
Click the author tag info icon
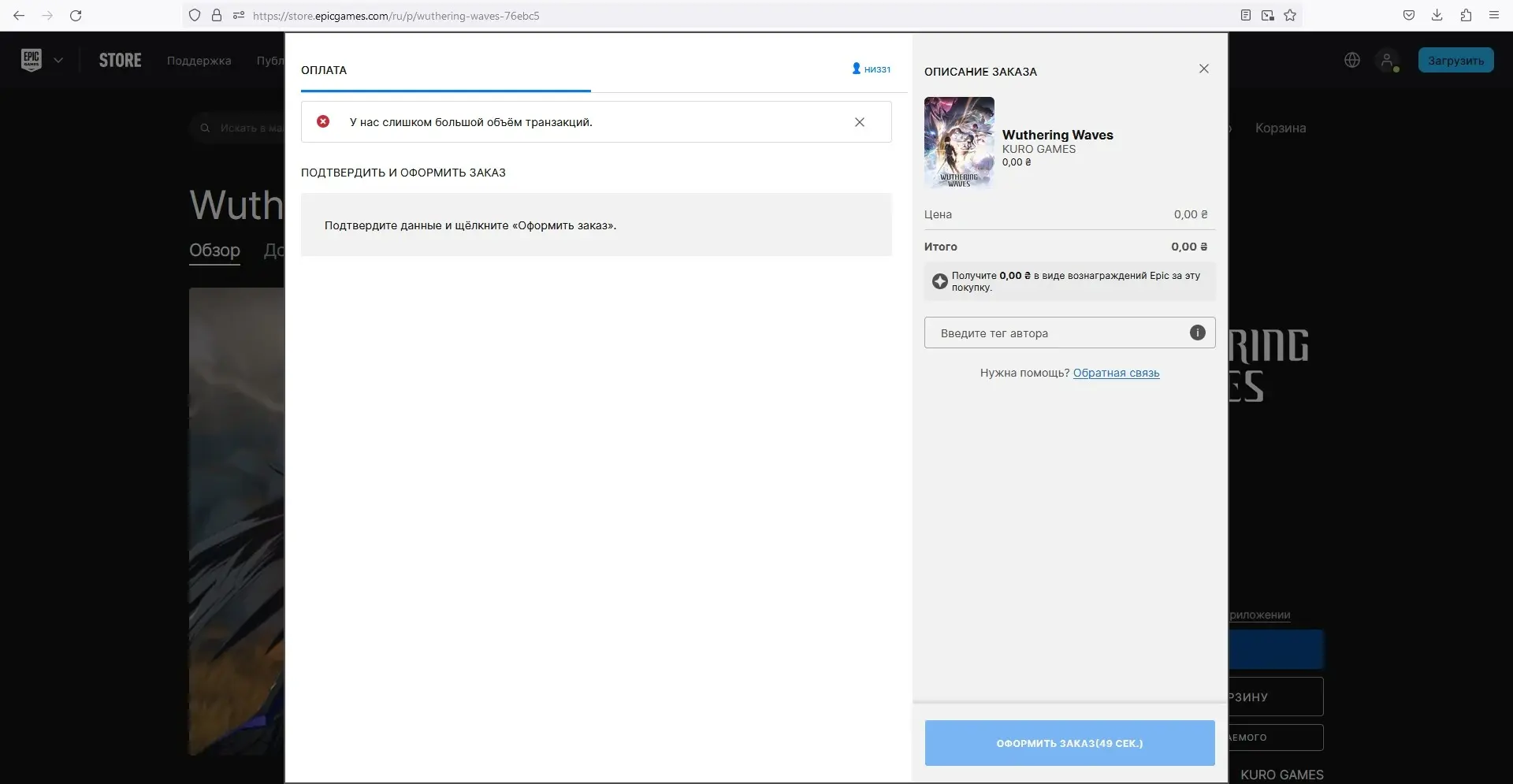tap(1198, 333)
